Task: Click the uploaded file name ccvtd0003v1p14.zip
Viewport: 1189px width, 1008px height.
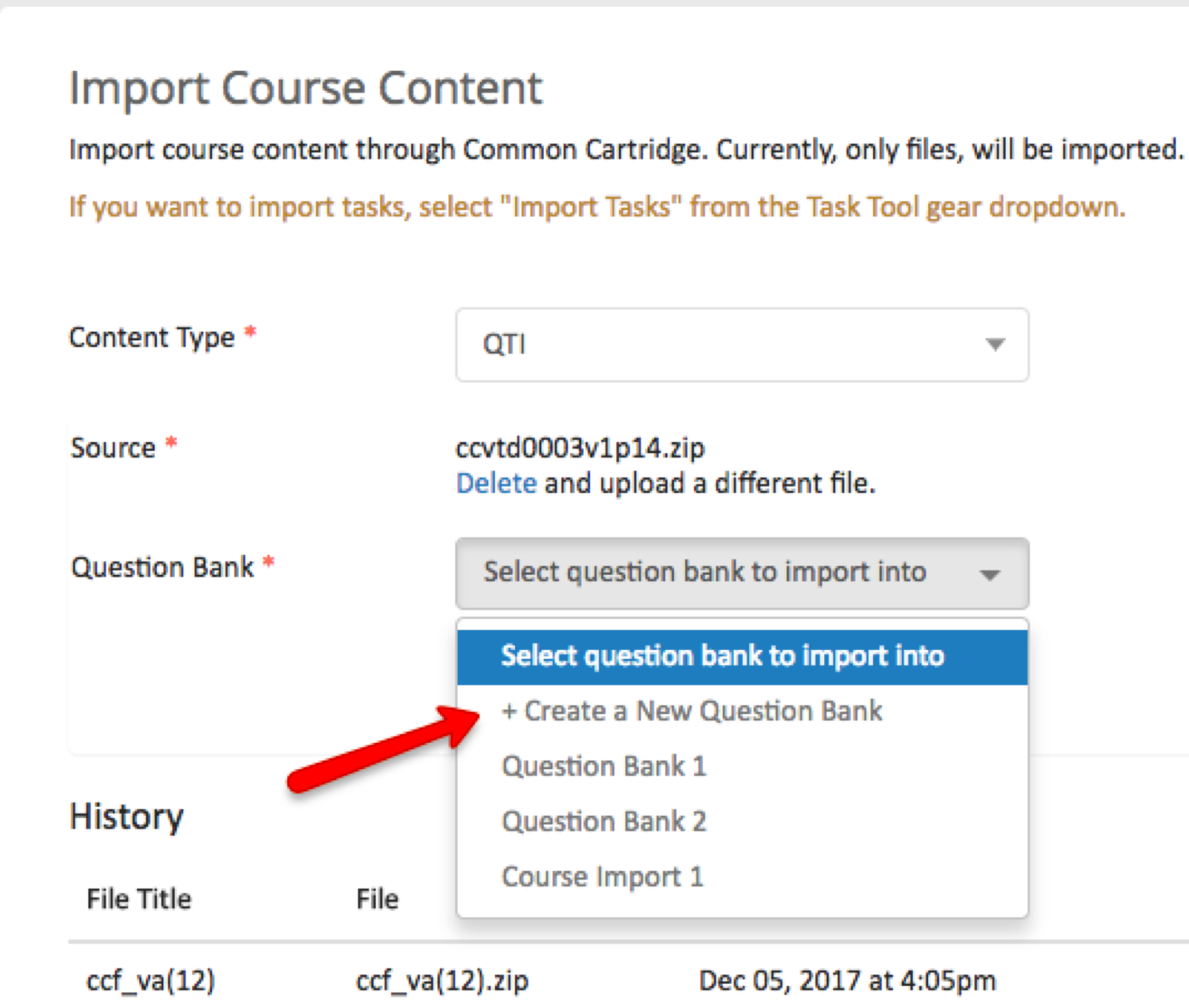Action: pyautogui.click(x=580, y=448)
